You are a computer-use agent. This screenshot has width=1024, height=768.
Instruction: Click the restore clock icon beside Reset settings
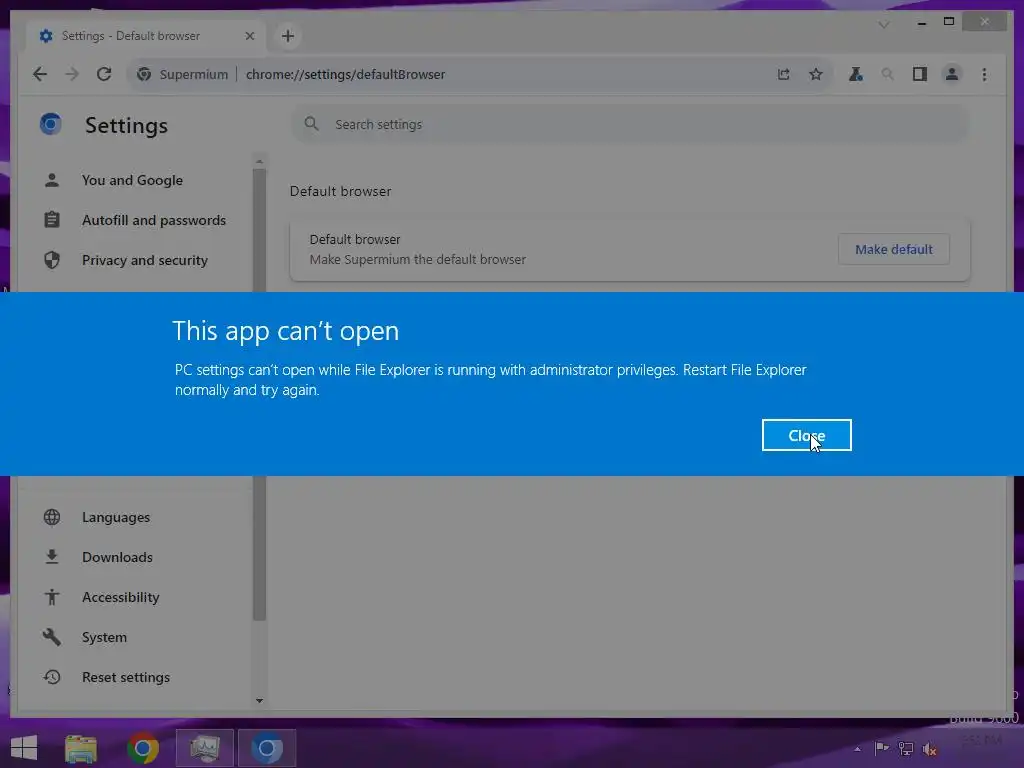(52, 677)
